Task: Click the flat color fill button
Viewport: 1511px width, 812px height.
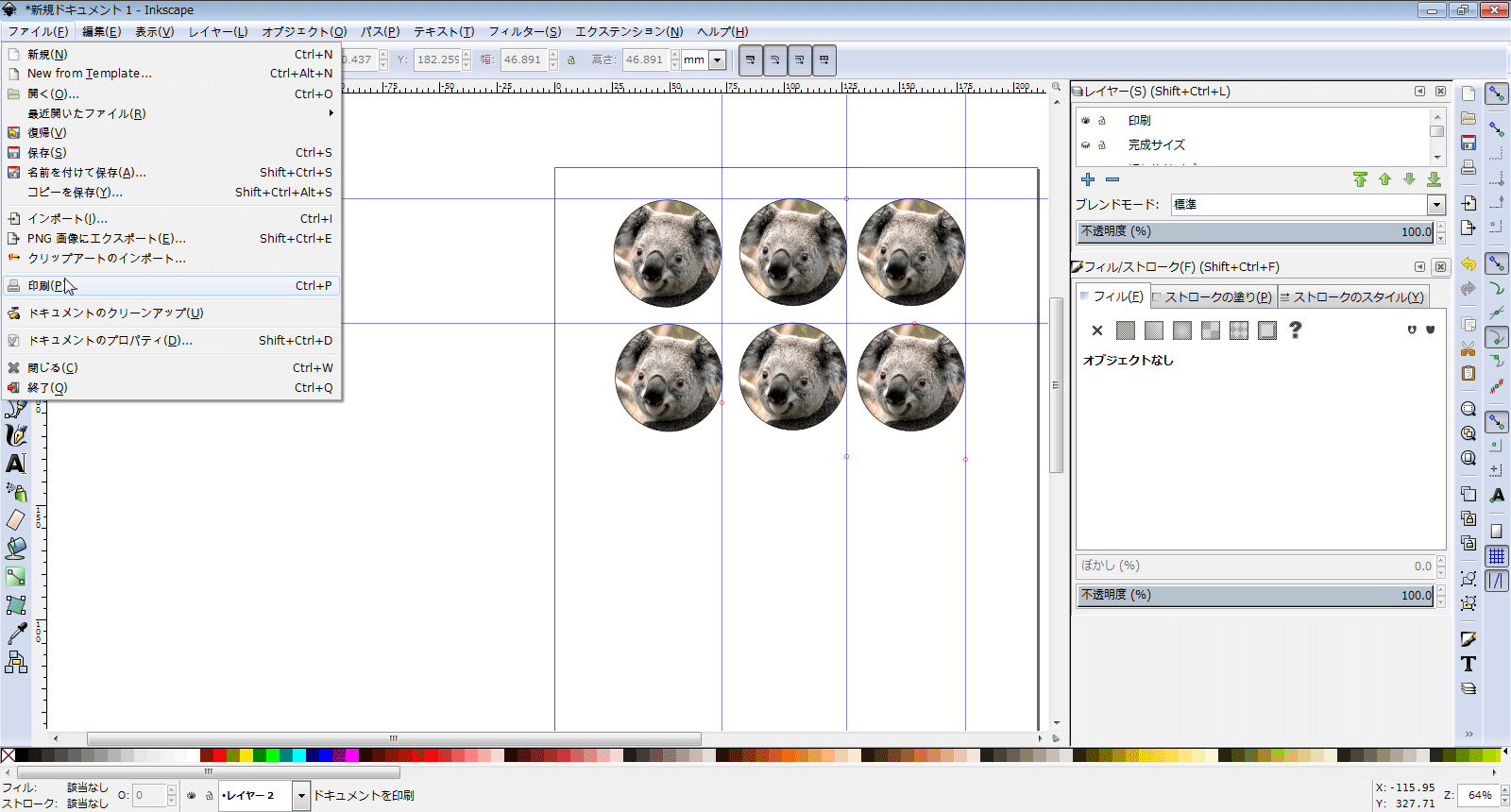Action: click(x=1125, y=330)
